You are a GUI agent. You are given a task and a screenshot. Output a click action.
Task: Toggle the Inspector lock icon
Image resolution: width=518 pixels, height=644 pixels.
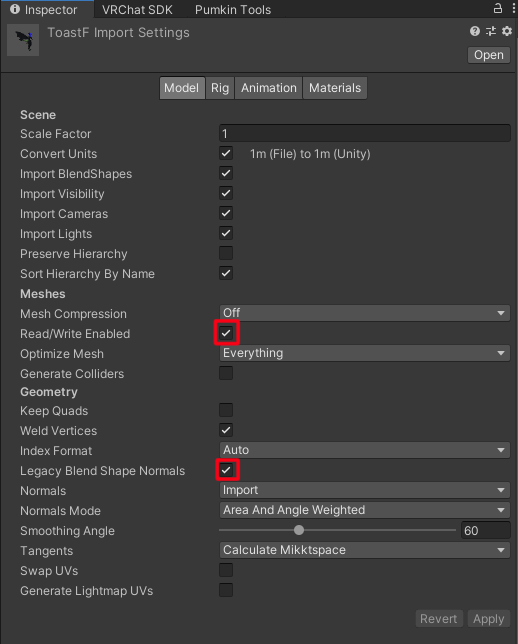click(x=498, y=8)
